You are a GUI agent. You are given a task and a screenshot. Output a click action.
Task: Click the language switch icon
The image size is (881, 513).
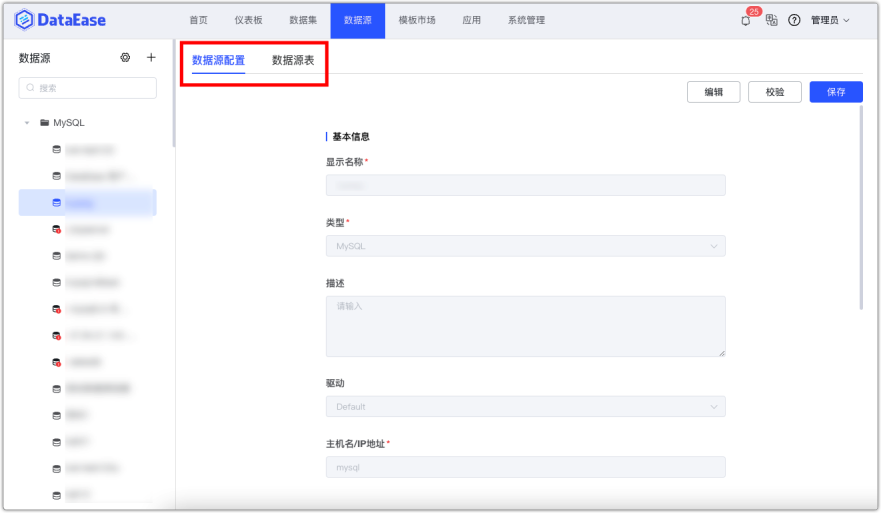pyautogui.click(x=771, y=20)
